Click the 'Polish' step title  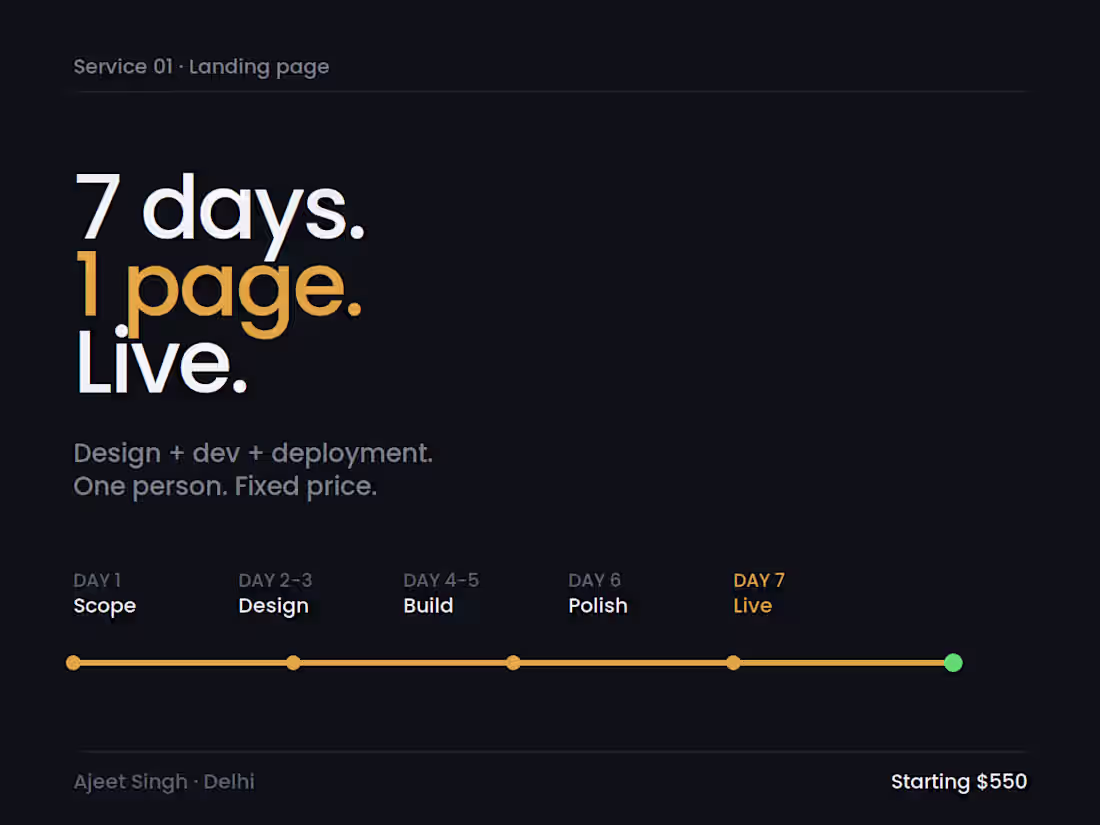598,605
